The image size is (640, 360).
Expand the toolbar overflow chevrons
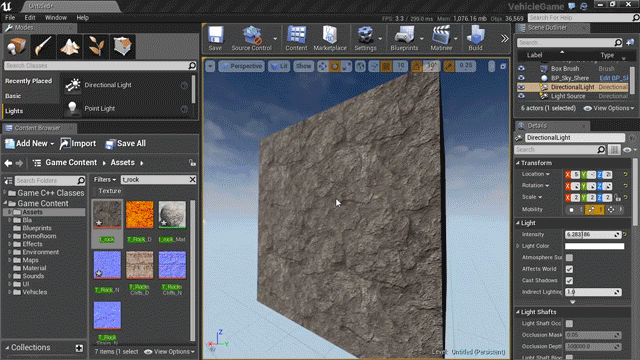coord(505,38)
